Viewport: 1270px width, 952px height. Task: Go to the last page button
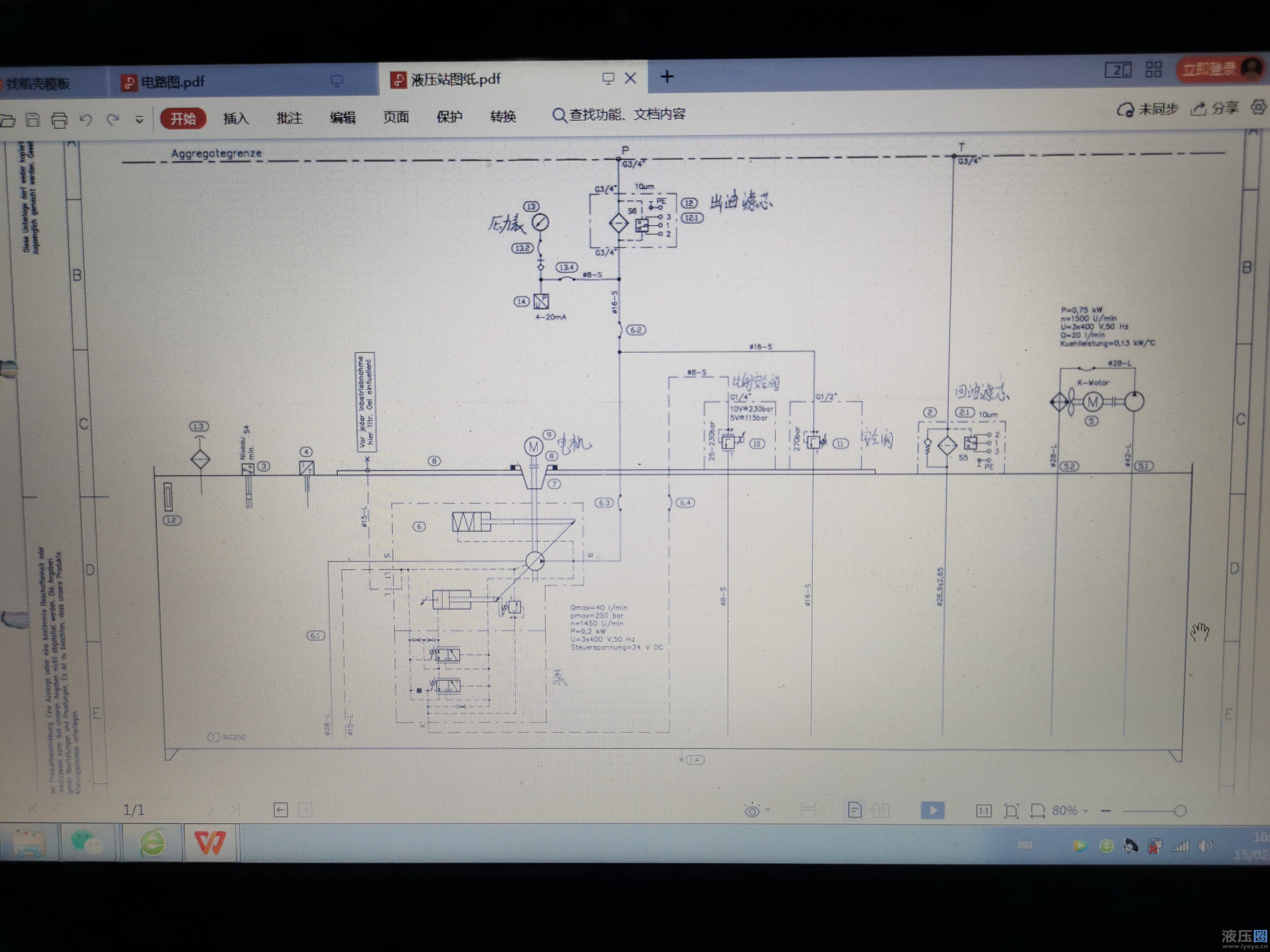point(234,810)
